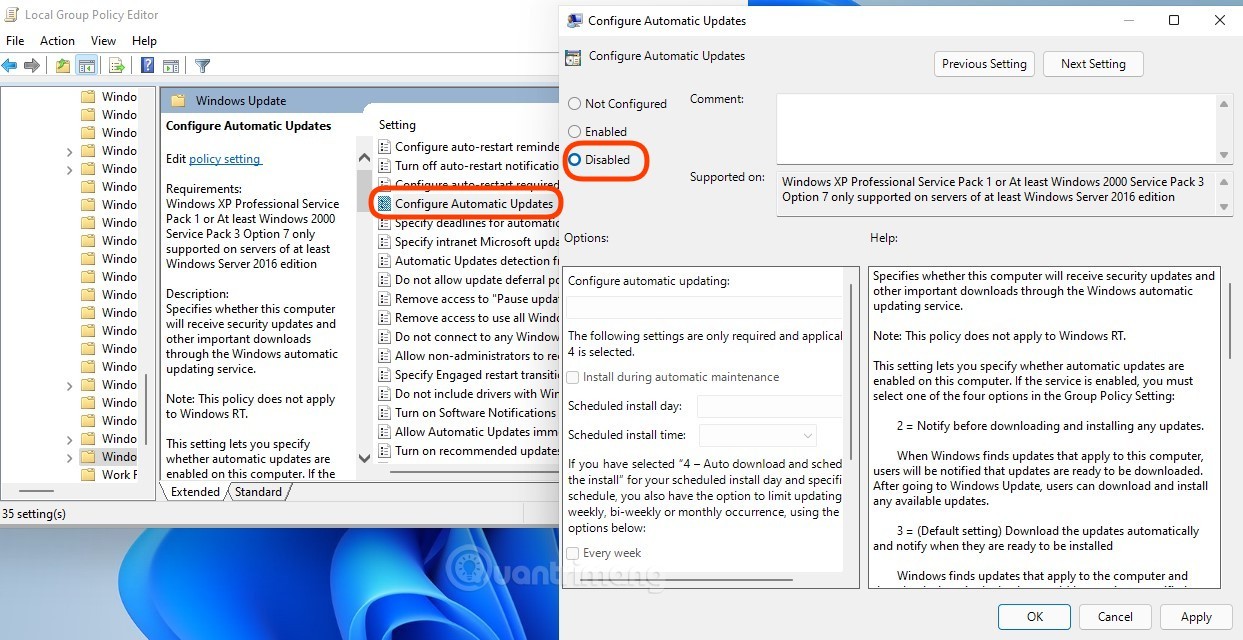Select the Disabled radio button
The width and height of the screenshot is (1243, 640).
tap(574, 160)
